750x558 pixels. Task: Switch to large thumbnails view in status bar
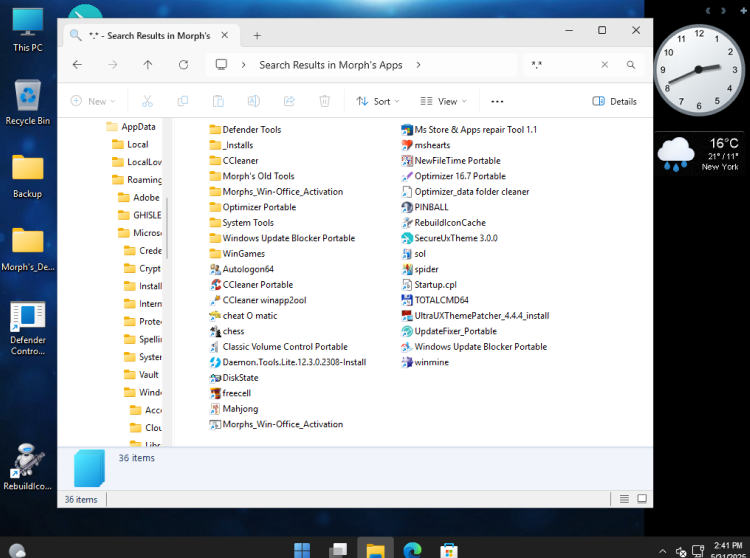pos(642,499)
